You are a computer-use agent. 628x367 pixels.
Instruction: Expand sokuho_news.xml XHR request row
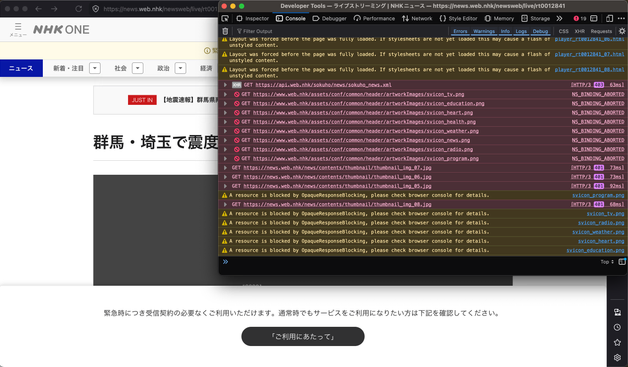tap(225, 85)
